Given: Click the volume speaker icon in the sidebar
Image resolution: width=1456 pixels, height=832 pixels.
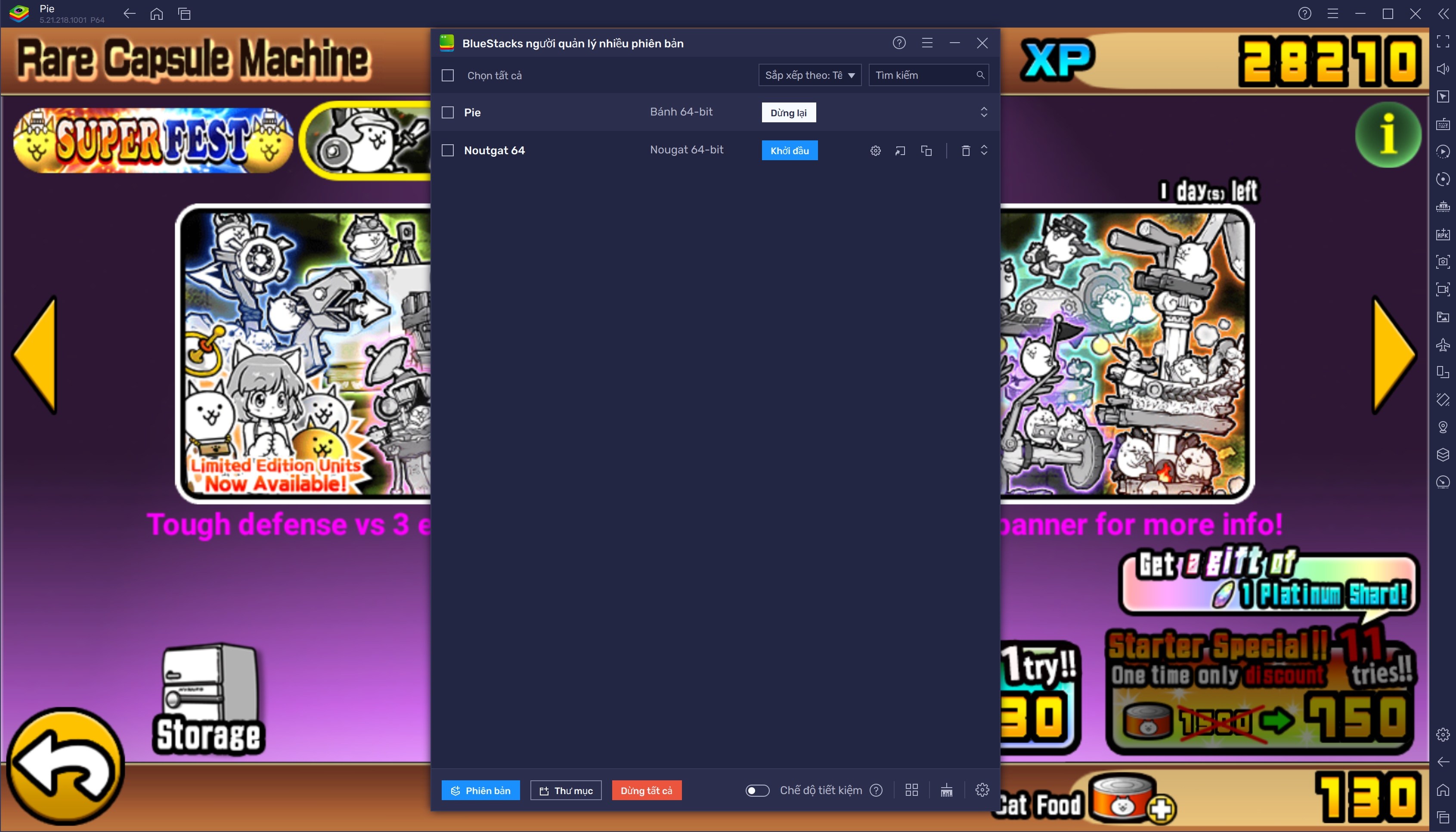Looking at the screenshot, I should (1442, 68).
